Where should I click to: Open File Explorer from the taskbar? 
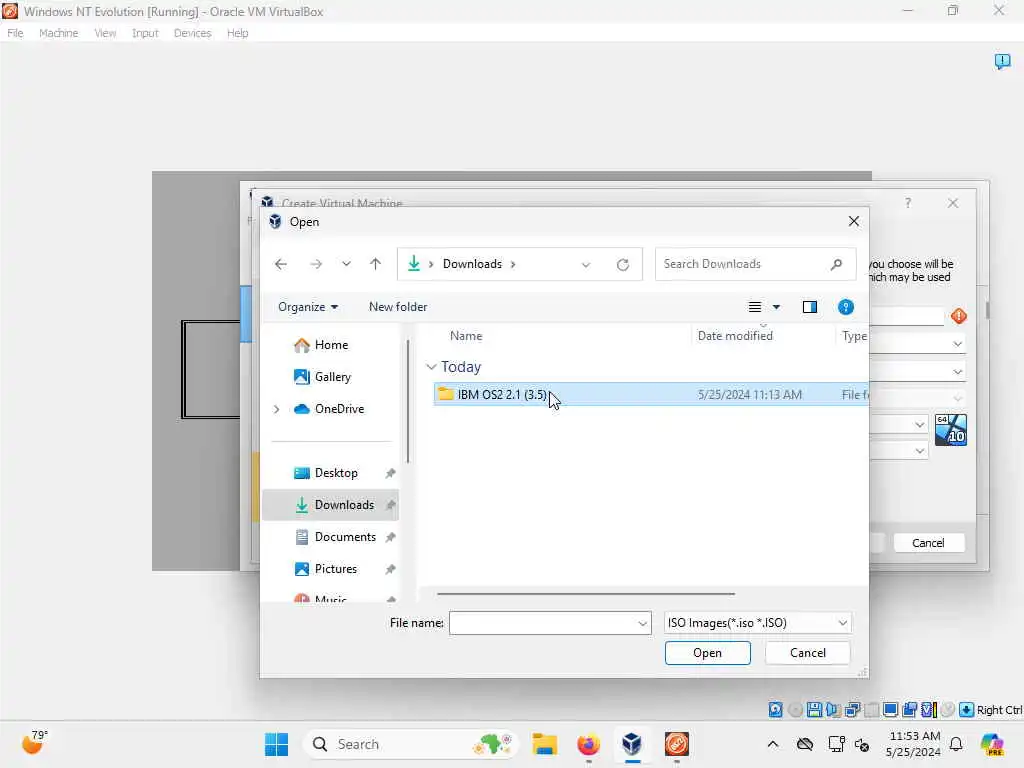click(x=544, y=744)
